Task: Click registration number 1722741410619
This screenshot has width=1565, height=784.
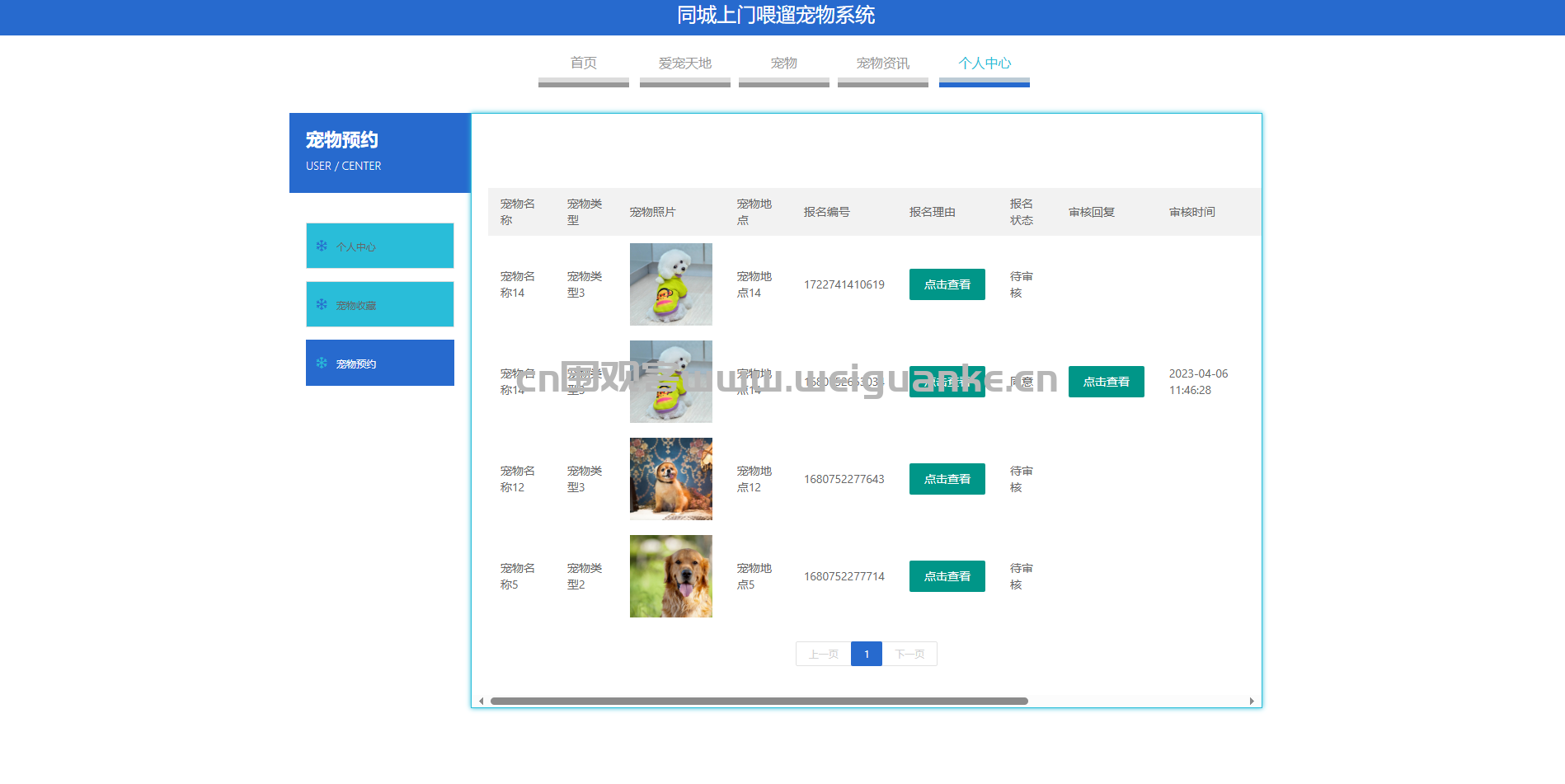Action: [844, 284]
